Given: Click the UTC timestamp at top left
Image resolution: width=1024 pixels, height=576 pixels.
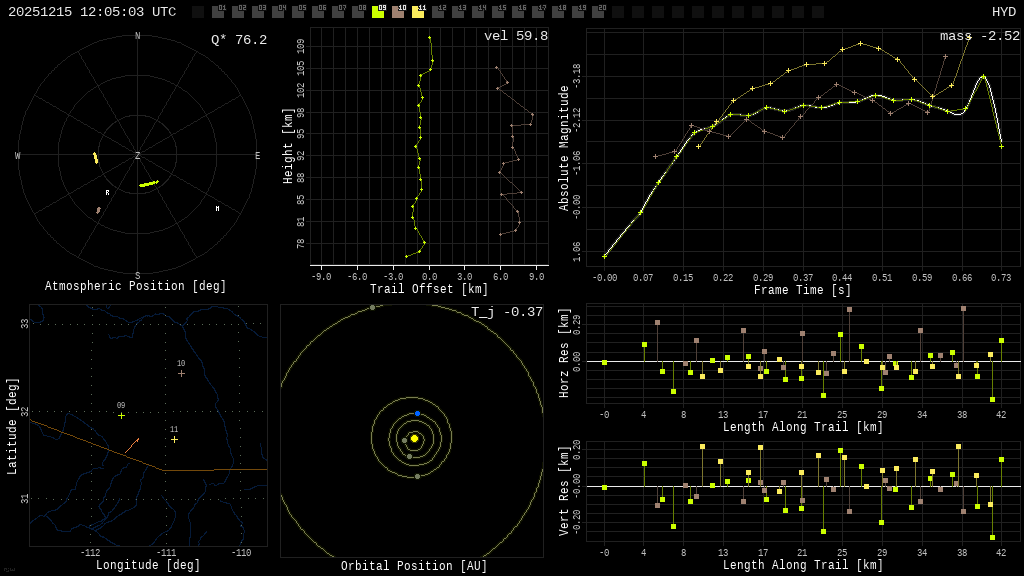Looking at the screenshot, I should [x=92, y=12].
